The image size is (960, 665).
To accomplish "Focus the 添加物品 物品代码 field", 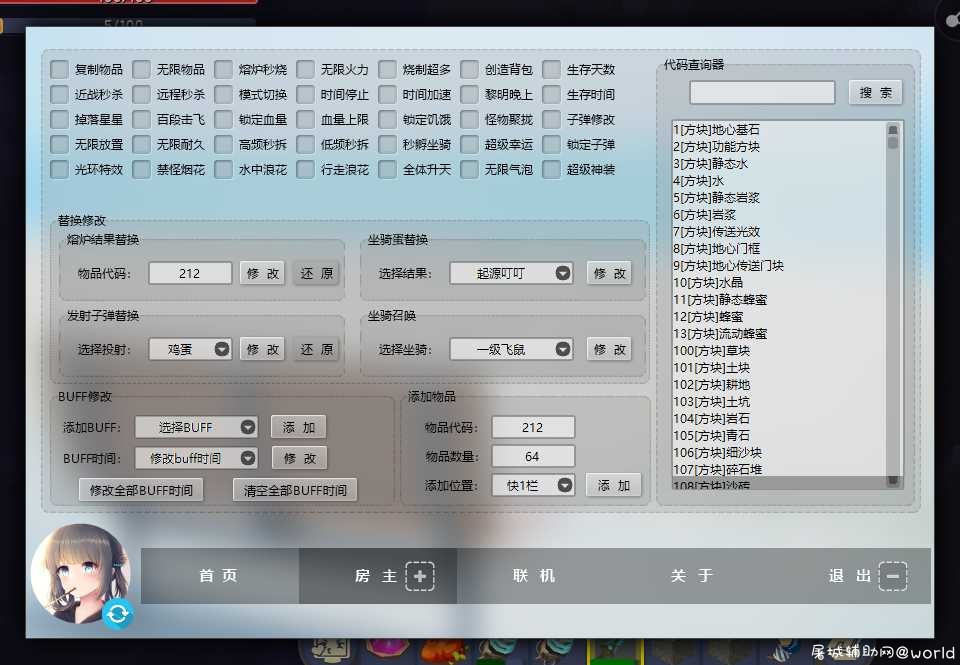I will [x=533, y=427].
